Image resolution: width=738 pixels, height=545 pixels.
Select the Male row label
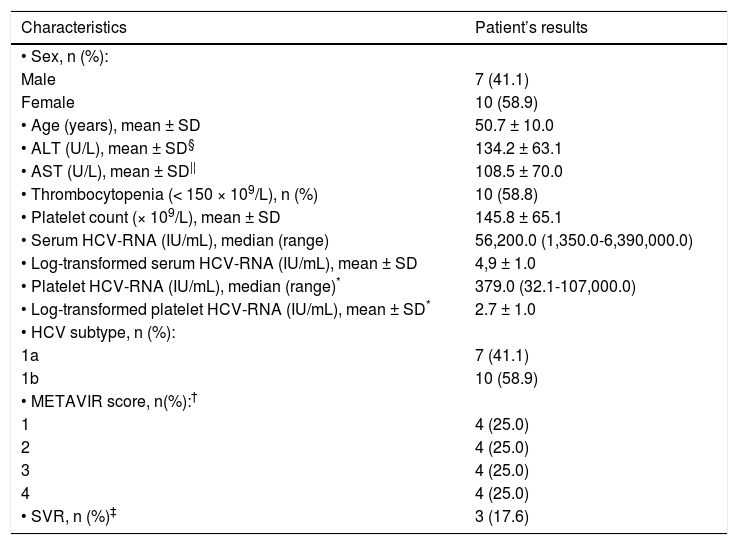(x=38, y=77)
